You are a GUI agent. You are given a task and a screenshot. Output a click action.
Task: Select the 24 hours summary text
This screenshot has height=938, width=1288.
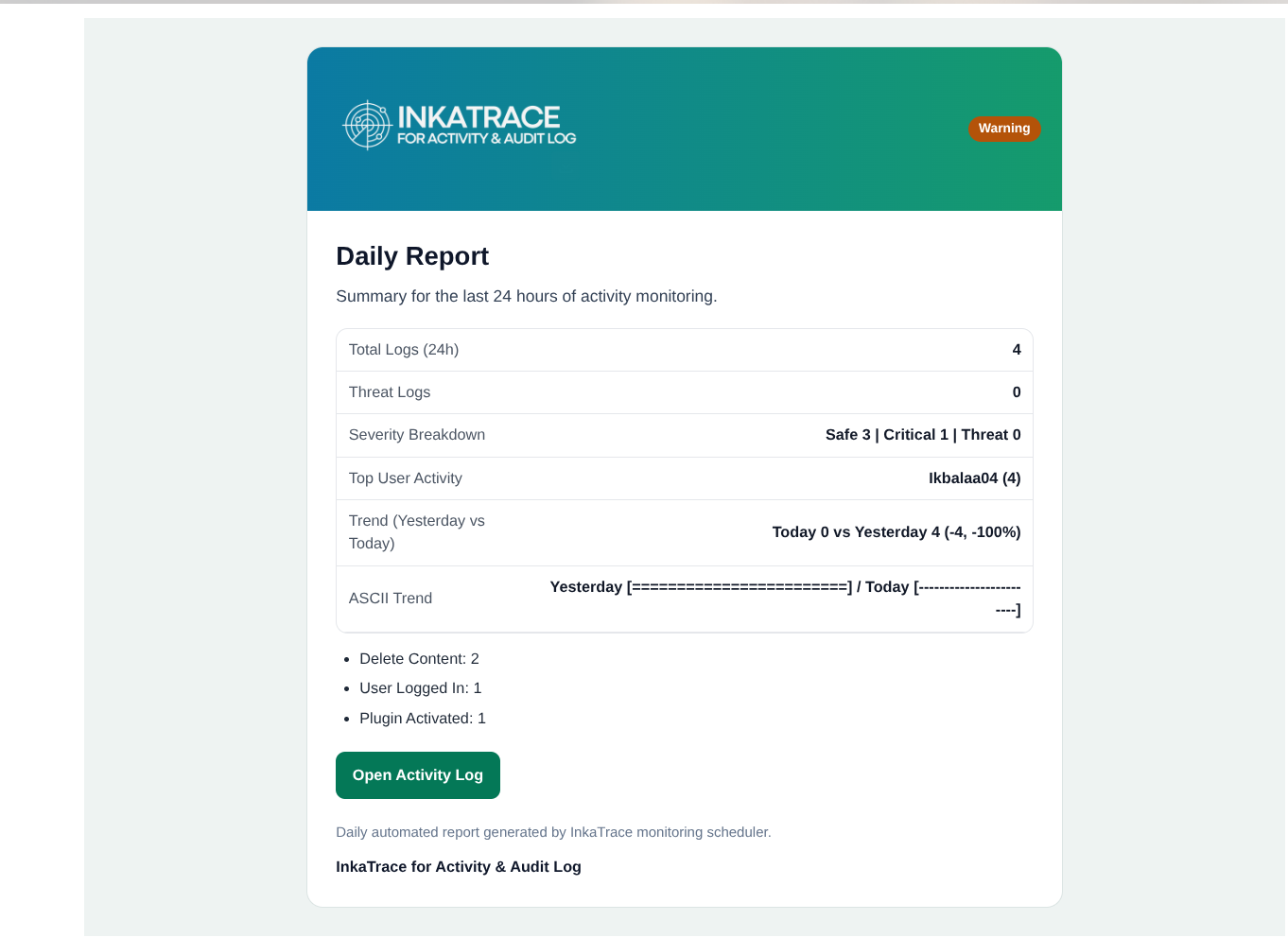[527, 296]
